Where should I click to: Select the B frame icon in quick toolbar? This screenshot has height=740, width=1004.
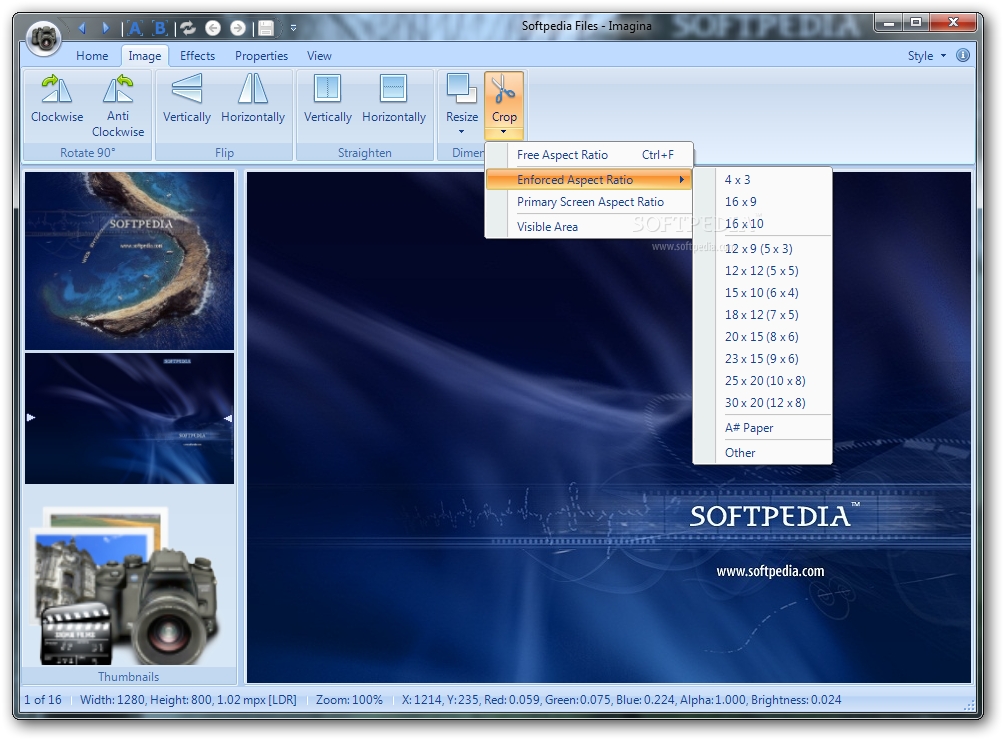click(160, 28)
